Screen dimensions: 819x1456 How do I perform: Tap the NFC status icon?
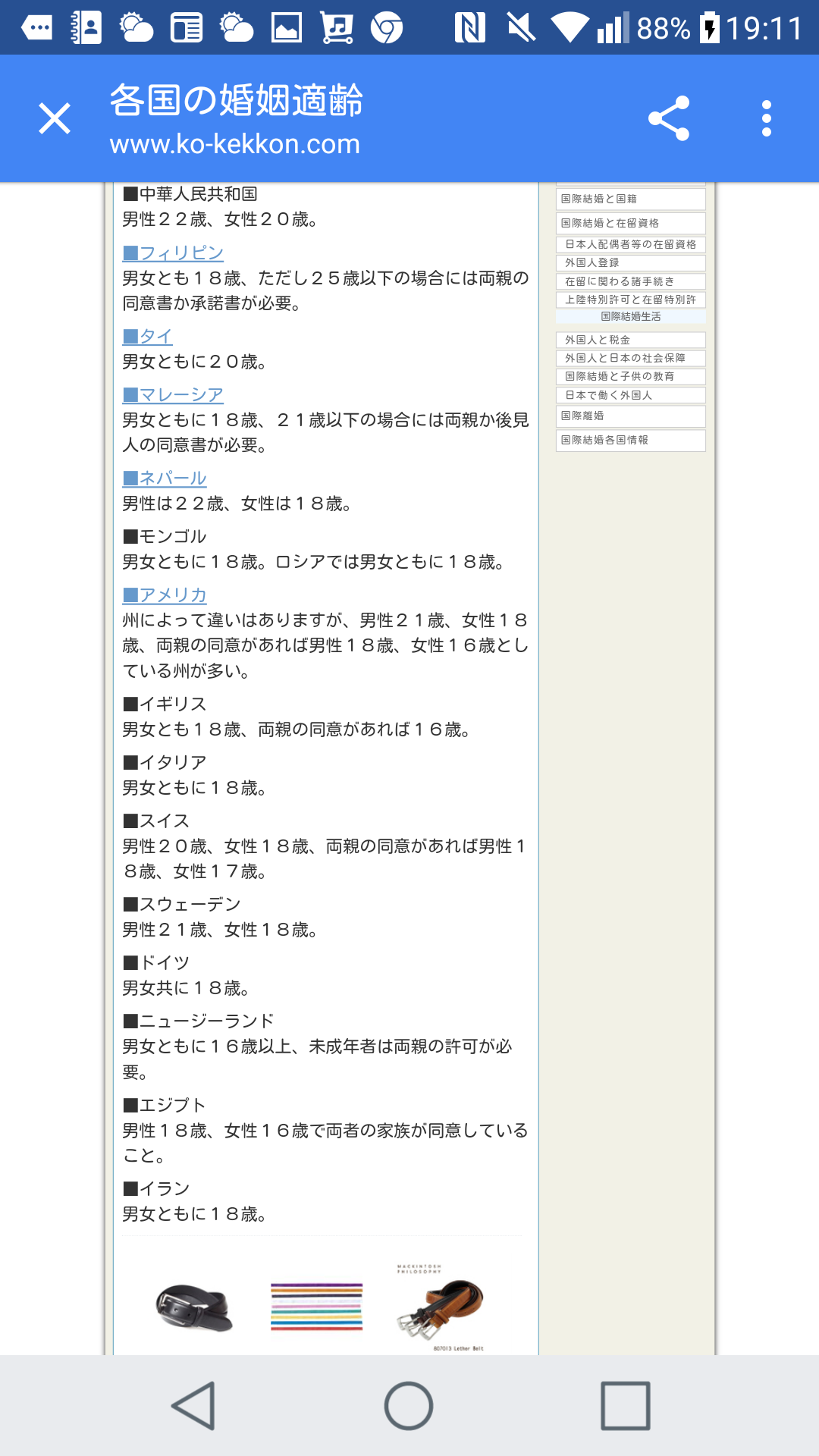470,28
